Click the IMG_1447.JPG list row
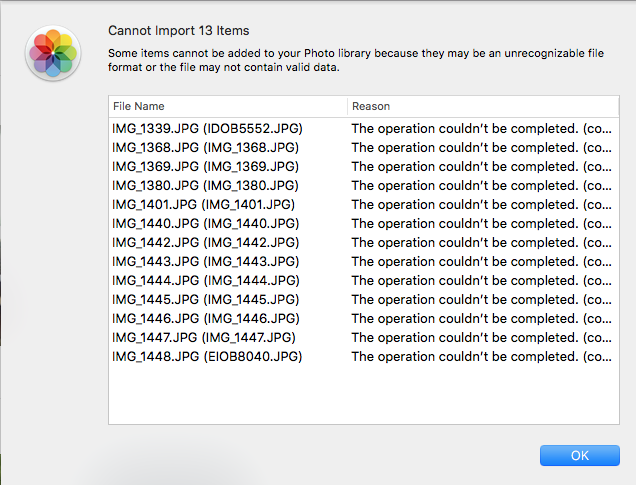This screenshot has width=636, height=485. (x=203, y=337)
